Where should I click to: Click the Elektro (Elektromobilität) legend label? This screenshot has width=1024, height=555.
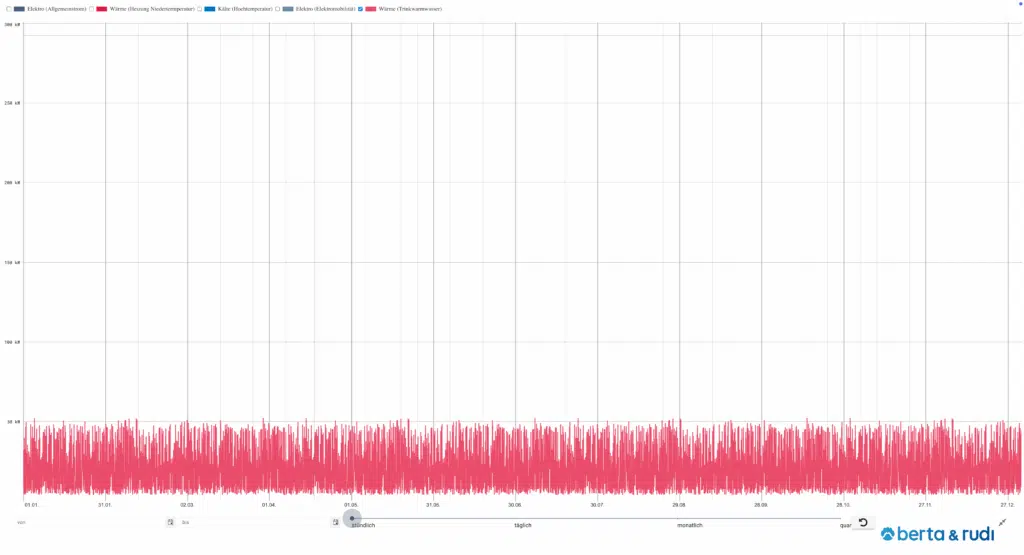tap(325, 8)
